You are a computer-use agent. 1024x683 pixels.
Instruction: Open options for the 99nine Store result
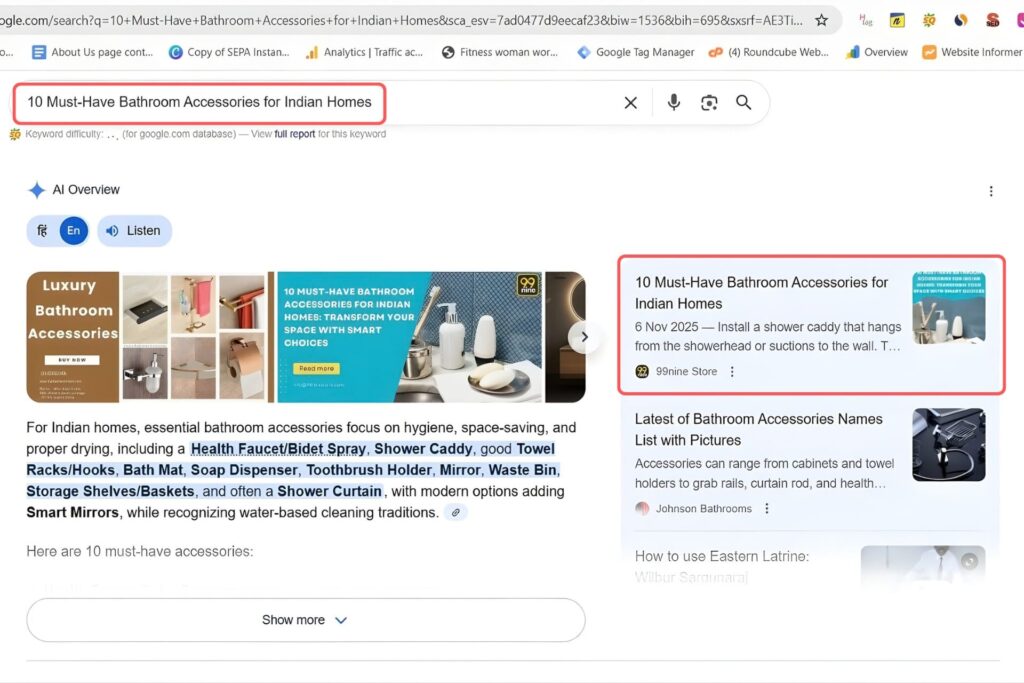click(733, 371)
